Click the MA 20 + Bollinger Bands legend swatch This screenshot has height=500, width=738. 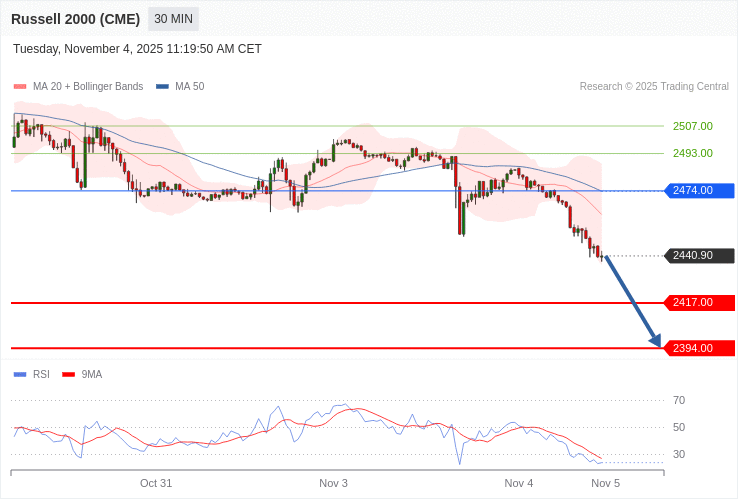(x=20, y=87)
